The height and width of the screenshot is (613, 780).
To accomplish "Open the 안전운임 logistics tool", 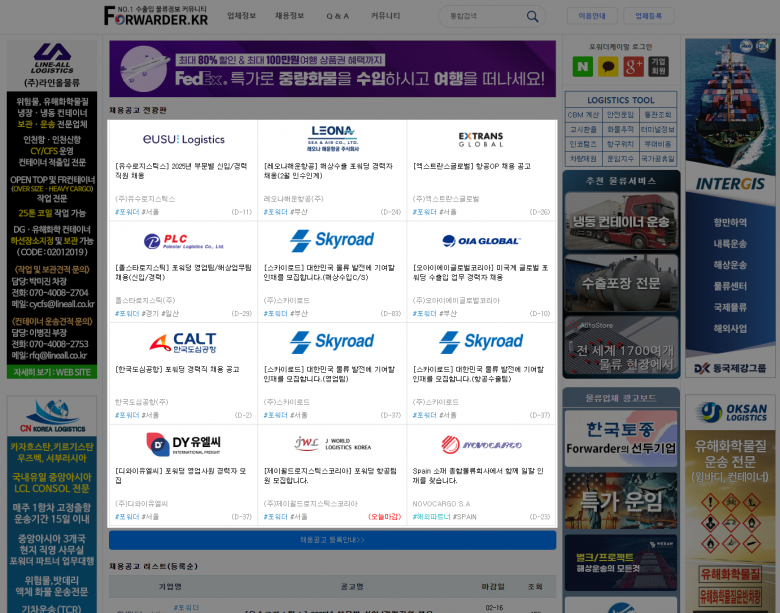I will click(620, 114).
